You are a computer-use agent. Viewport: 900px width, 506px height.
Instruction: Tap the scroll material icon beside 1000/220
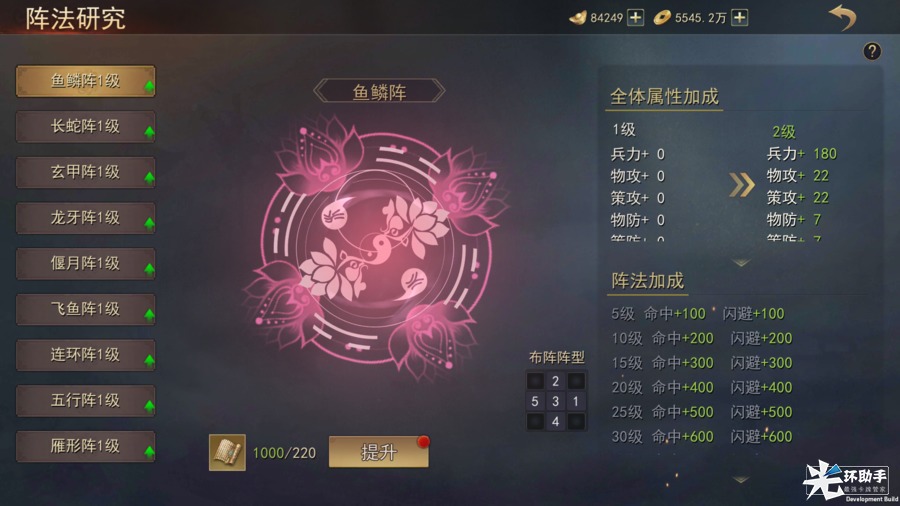click(x=227, y=453)
